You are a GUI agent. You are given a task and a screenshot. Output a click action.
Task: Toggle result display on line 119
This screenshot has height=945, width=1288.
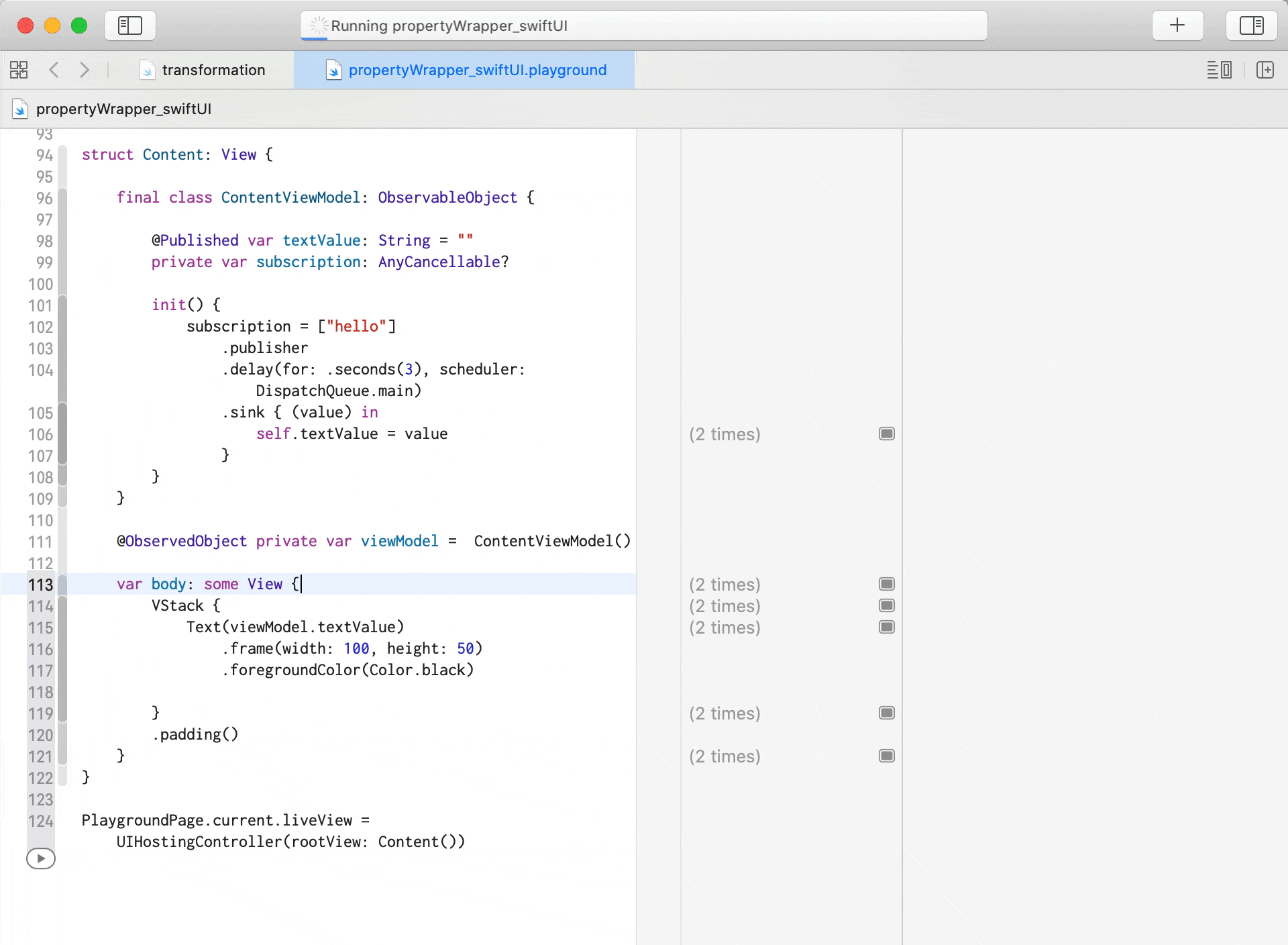(x=886, y=712)
